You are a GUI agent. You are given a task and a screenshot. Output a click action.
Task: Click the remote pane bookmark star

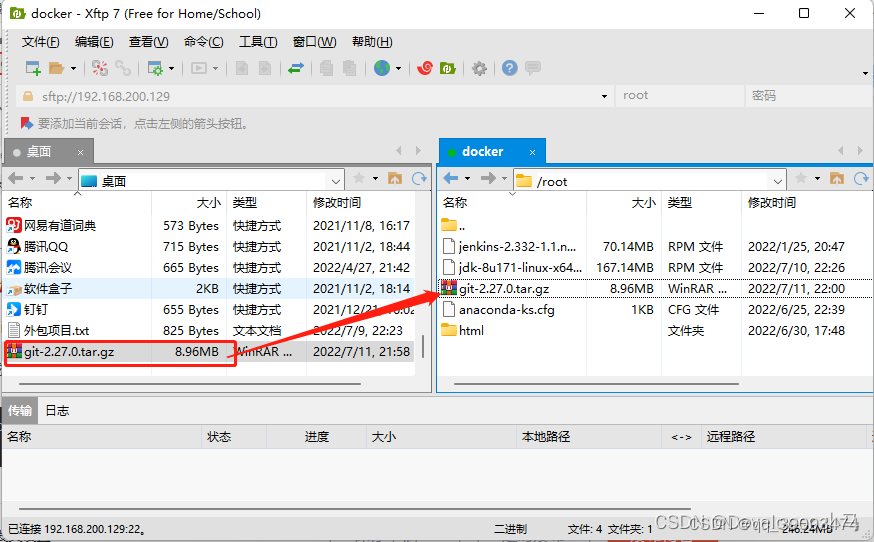coord(801,178)
